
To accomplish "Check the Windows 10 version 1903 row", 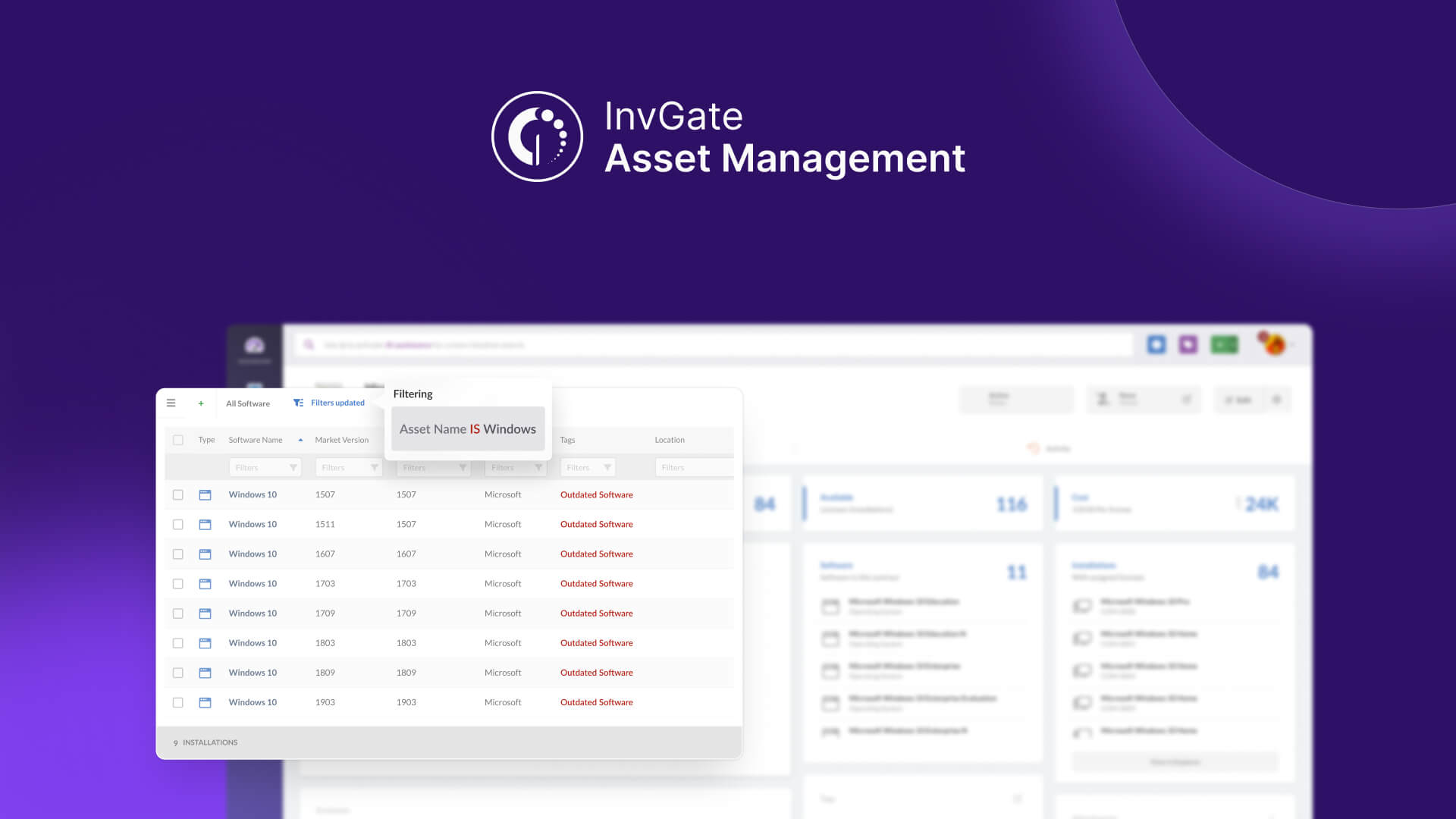I will (x=178, y=702).
